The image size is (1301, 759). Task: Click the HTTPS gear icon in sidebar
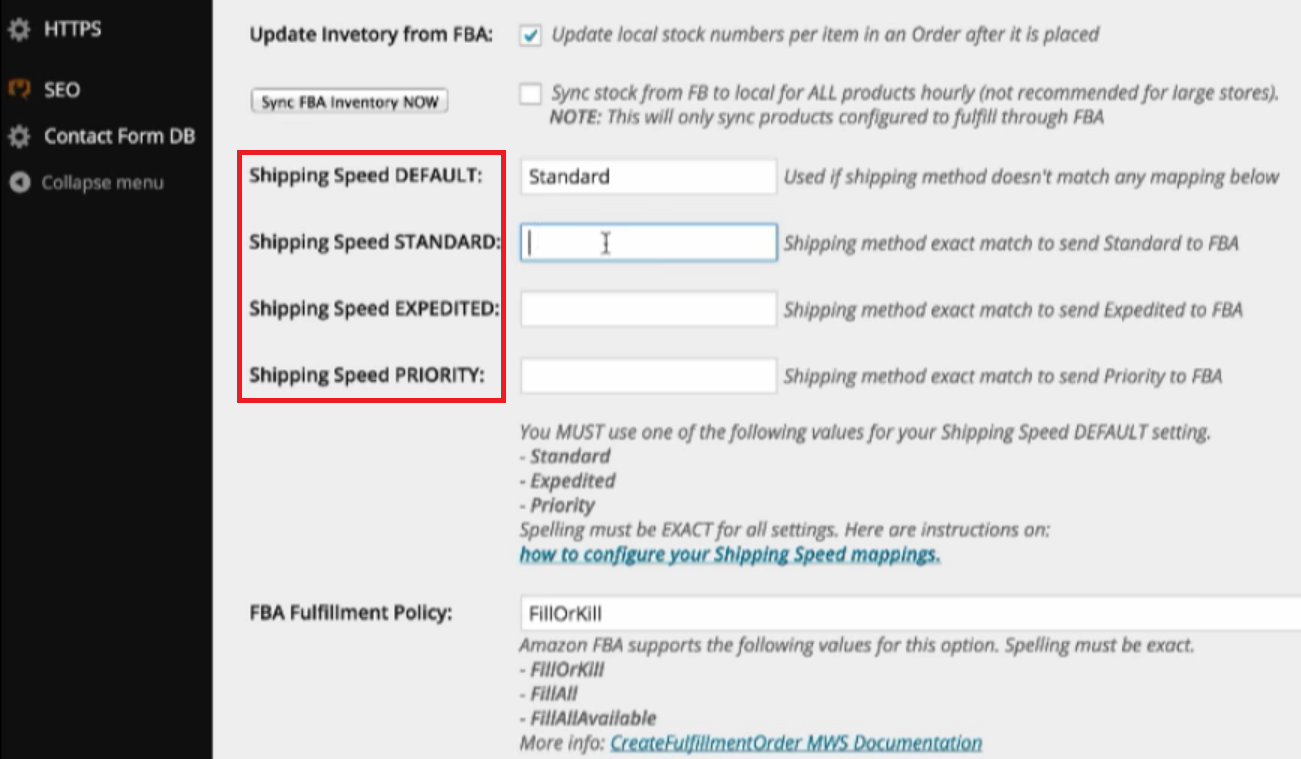pyautogui.click(x=18, y=31)
